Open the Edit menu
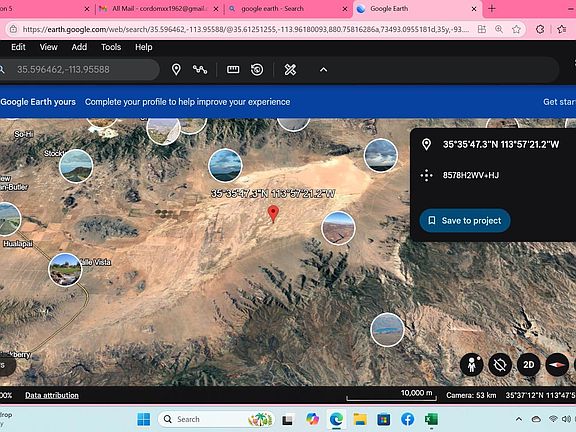The width and height of the screenshot is (576, 432). tap(18, 47)
